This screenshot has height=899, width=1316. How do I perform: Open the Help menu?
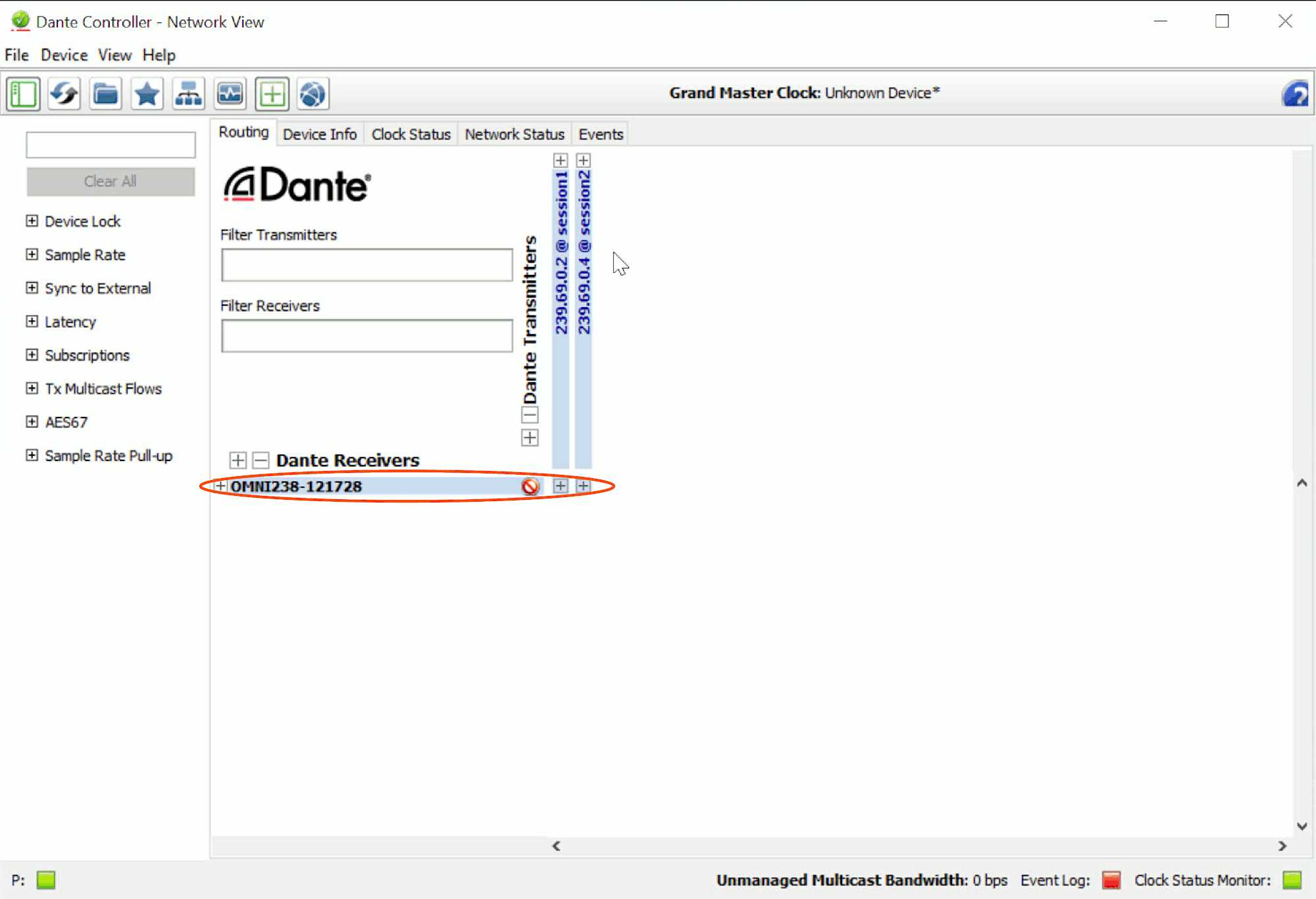[x=159, y=55]
